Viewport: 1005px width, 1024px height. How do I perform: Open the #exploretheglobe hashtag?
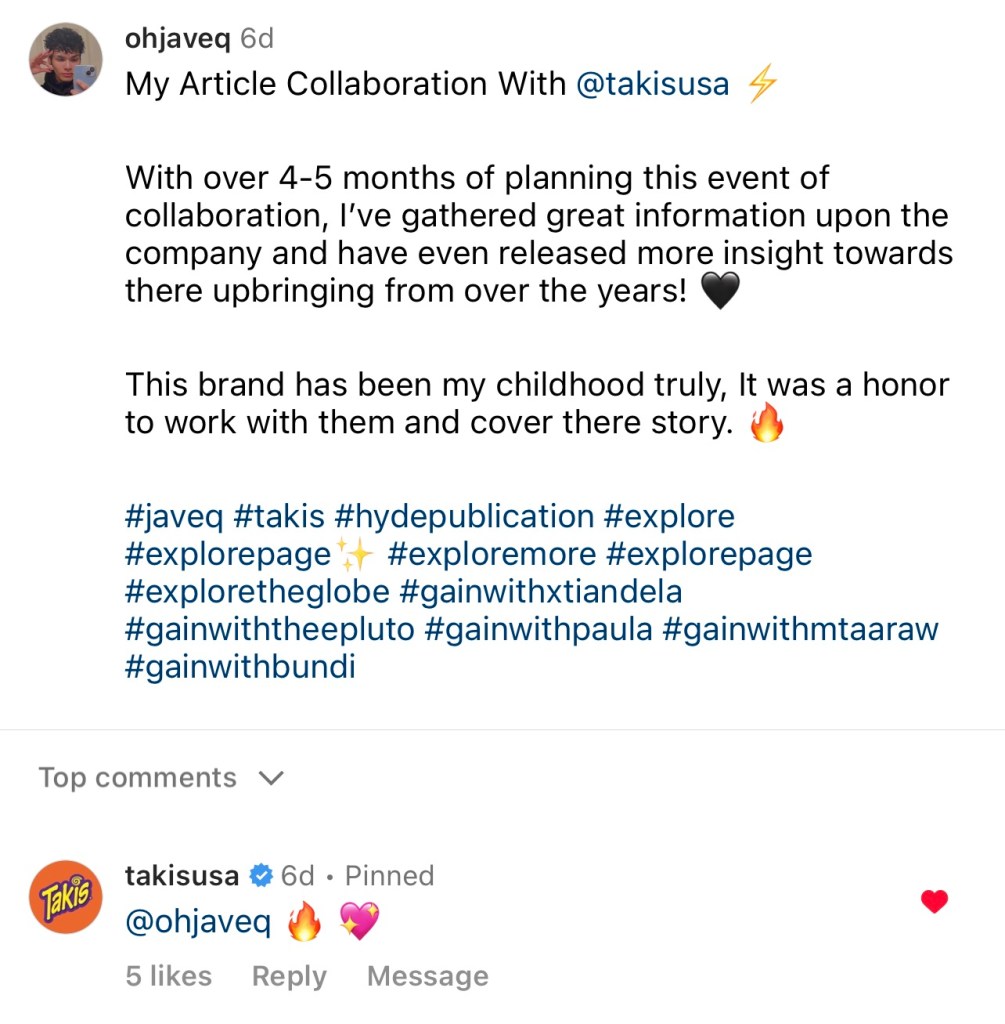pos(257,591)
